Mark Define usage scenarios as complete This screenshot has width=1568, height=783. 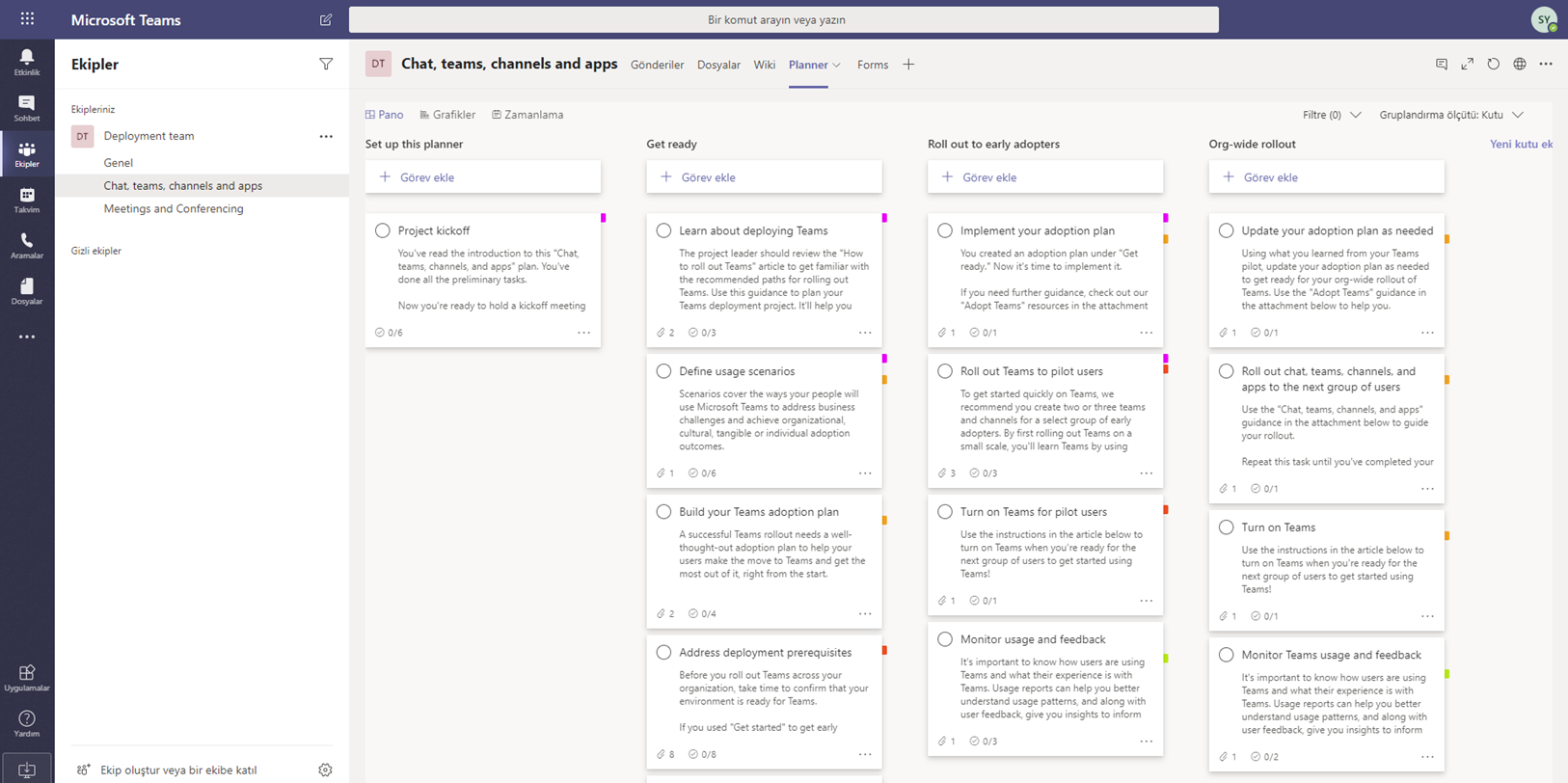[x=663, y=371]
